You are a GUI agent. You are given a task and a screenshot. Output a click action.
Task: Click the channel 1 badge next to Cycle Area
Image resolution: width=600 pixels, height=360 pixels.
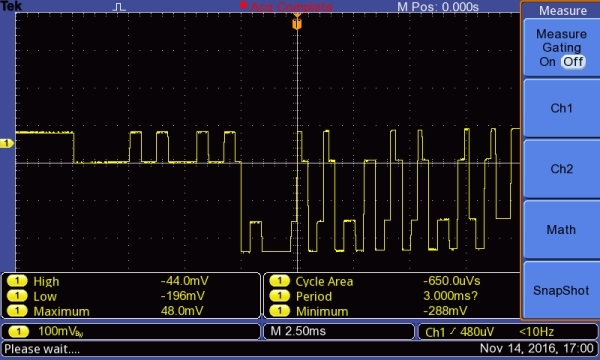[279, 281]
